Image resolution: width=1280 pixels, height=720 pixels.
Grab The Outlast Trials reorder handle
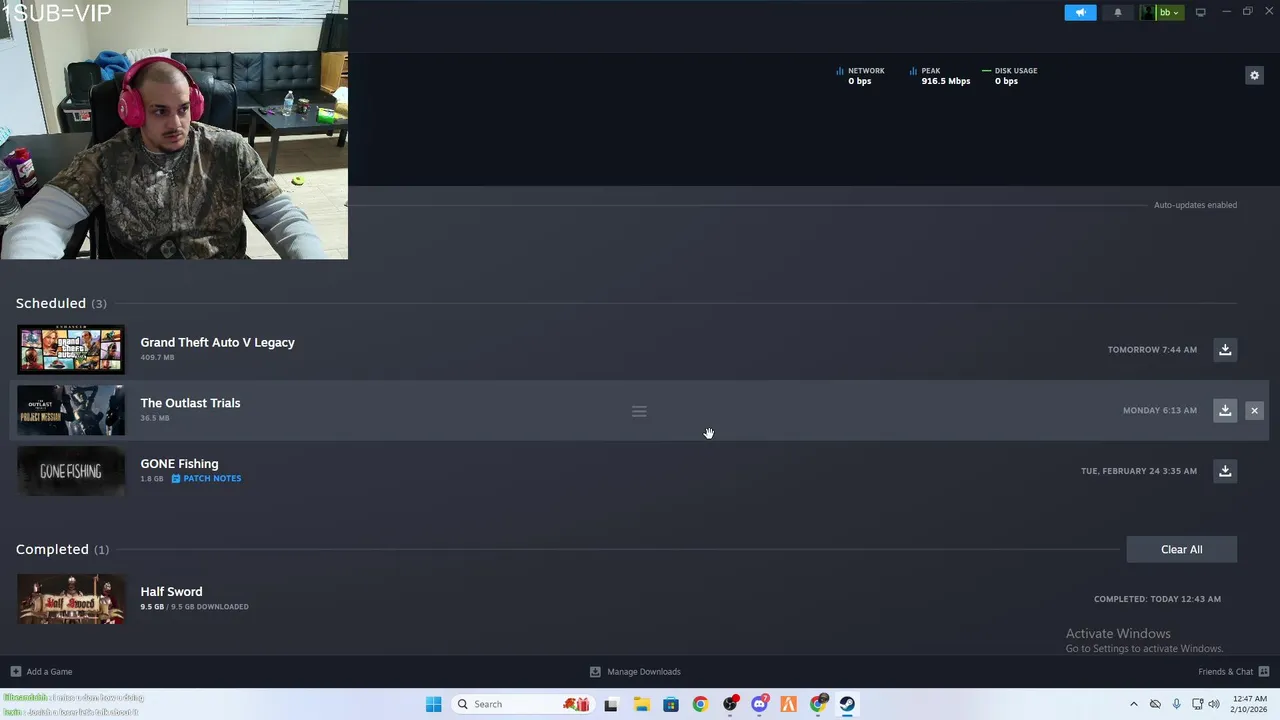pos(639,411)
